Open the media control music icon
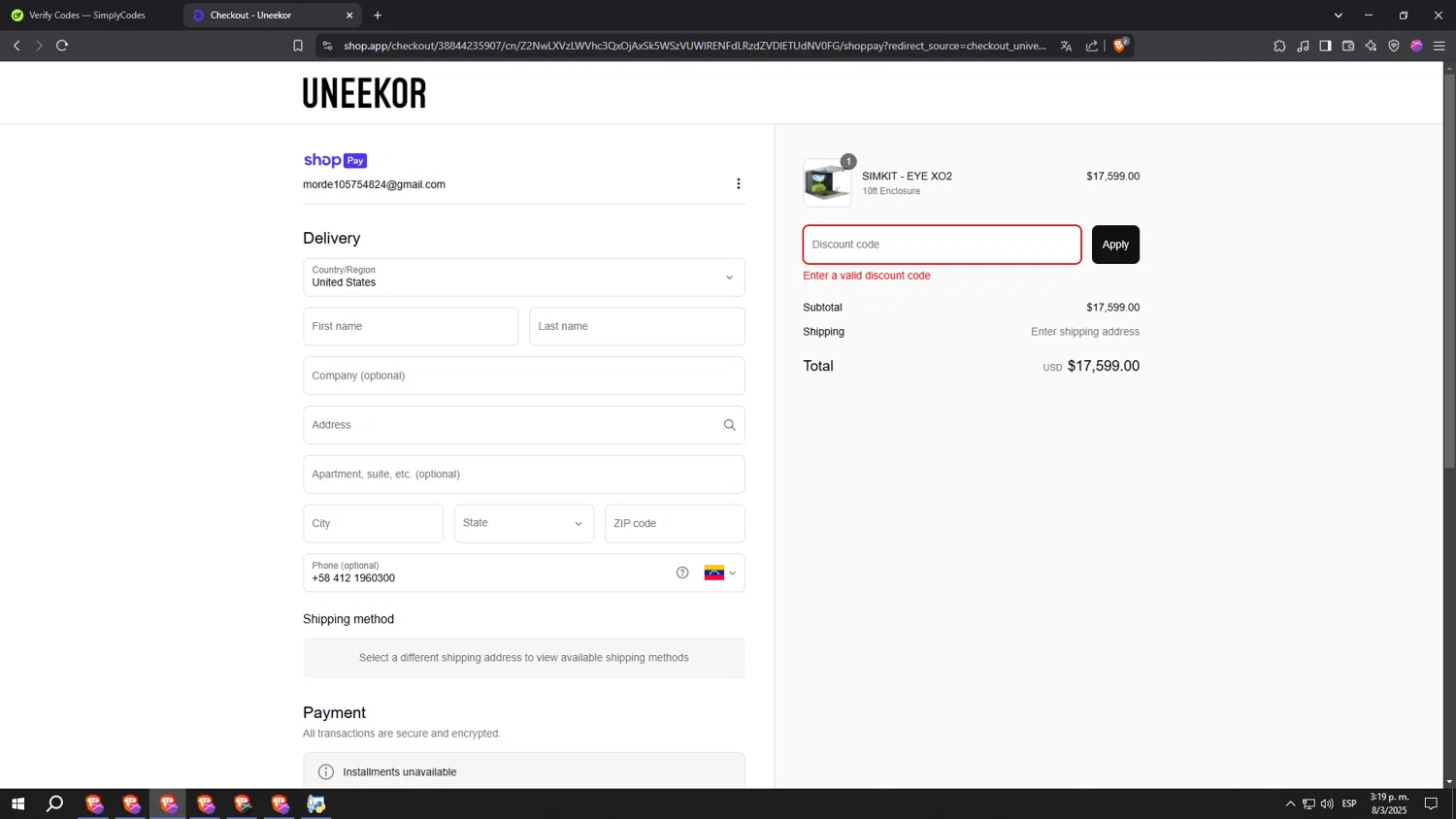 click(x=1303, y=46)
